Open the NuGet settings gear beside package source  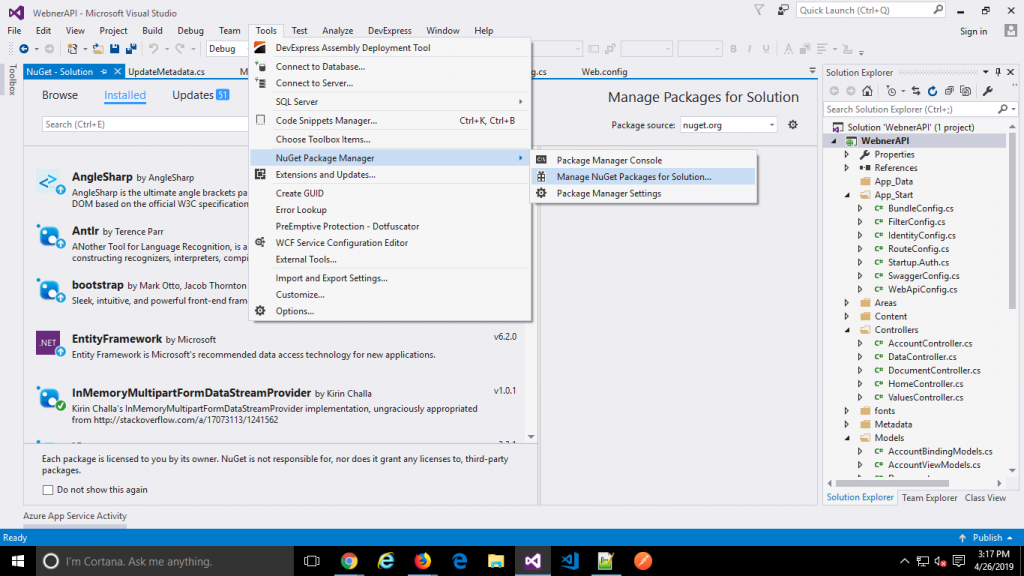[x=793, y=124]
